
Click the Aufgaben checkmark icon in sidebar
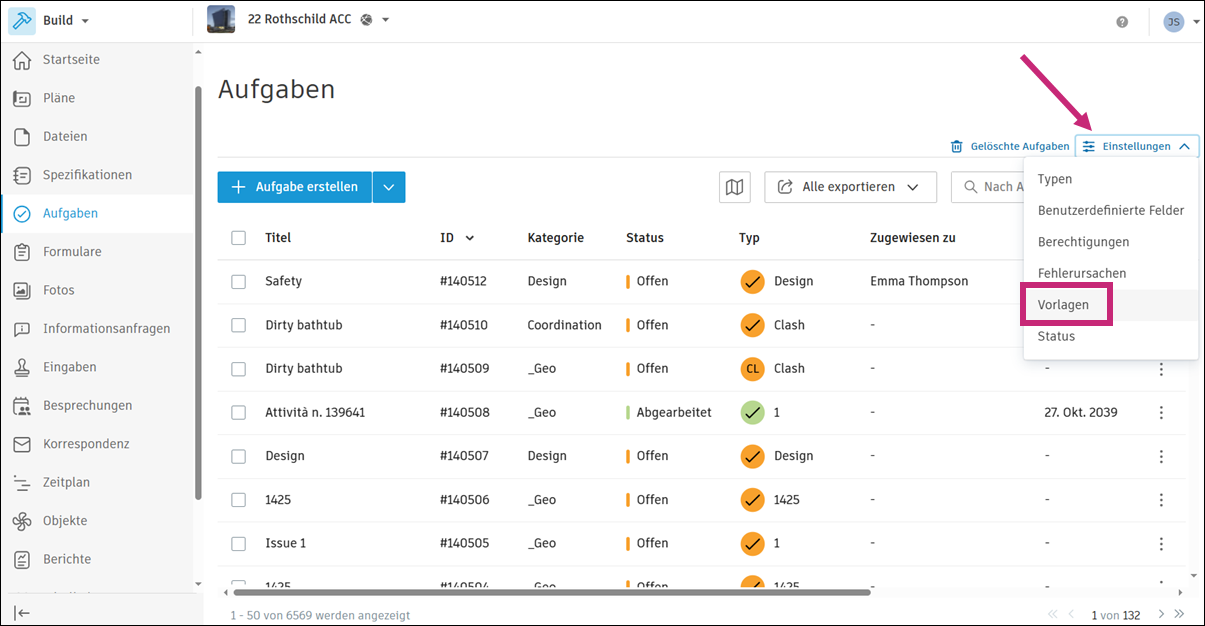click(22, 214)
